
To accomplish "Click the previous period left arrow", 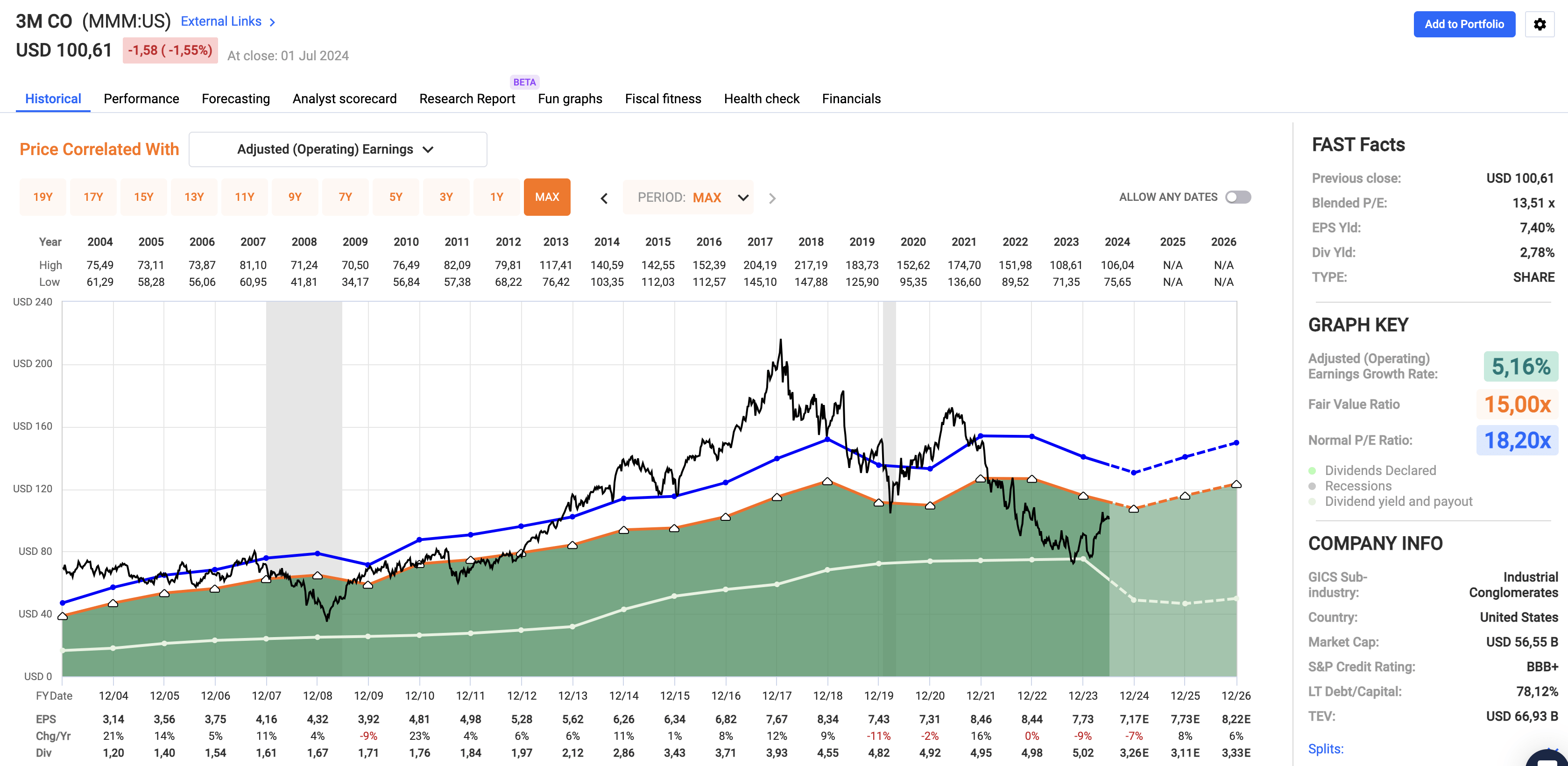I will [x=604, y=198].
